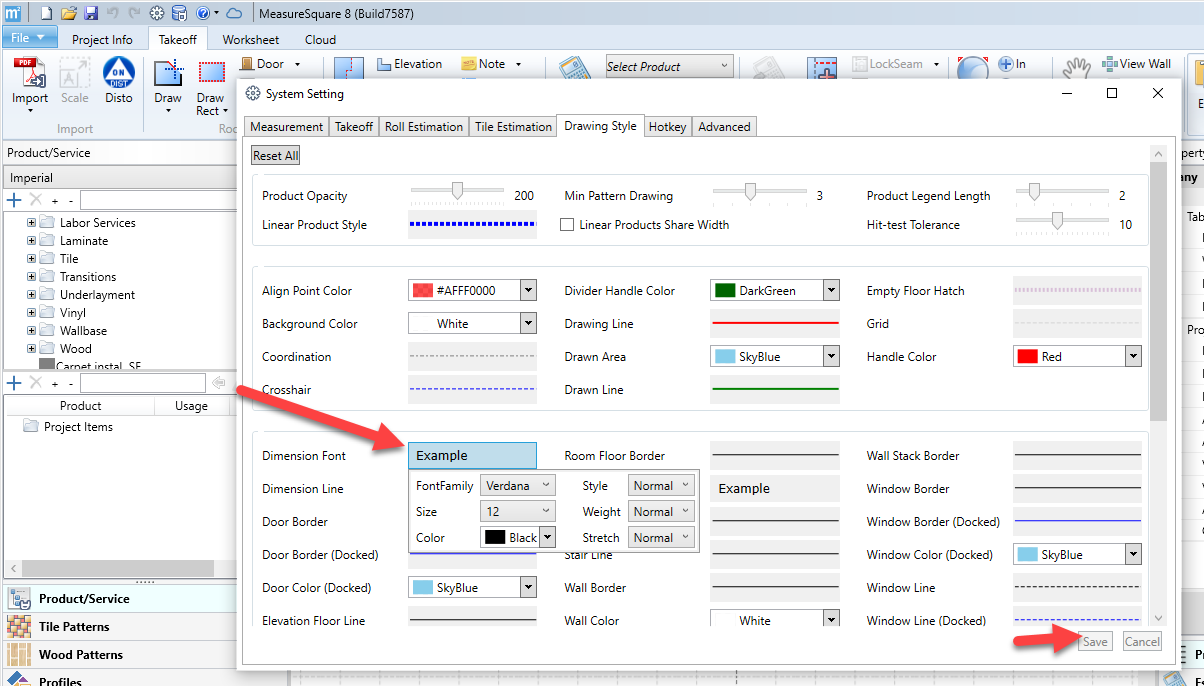Screen dimensions: 1204x686
Task: Click the Reset All button
Action: coord(275,156)
